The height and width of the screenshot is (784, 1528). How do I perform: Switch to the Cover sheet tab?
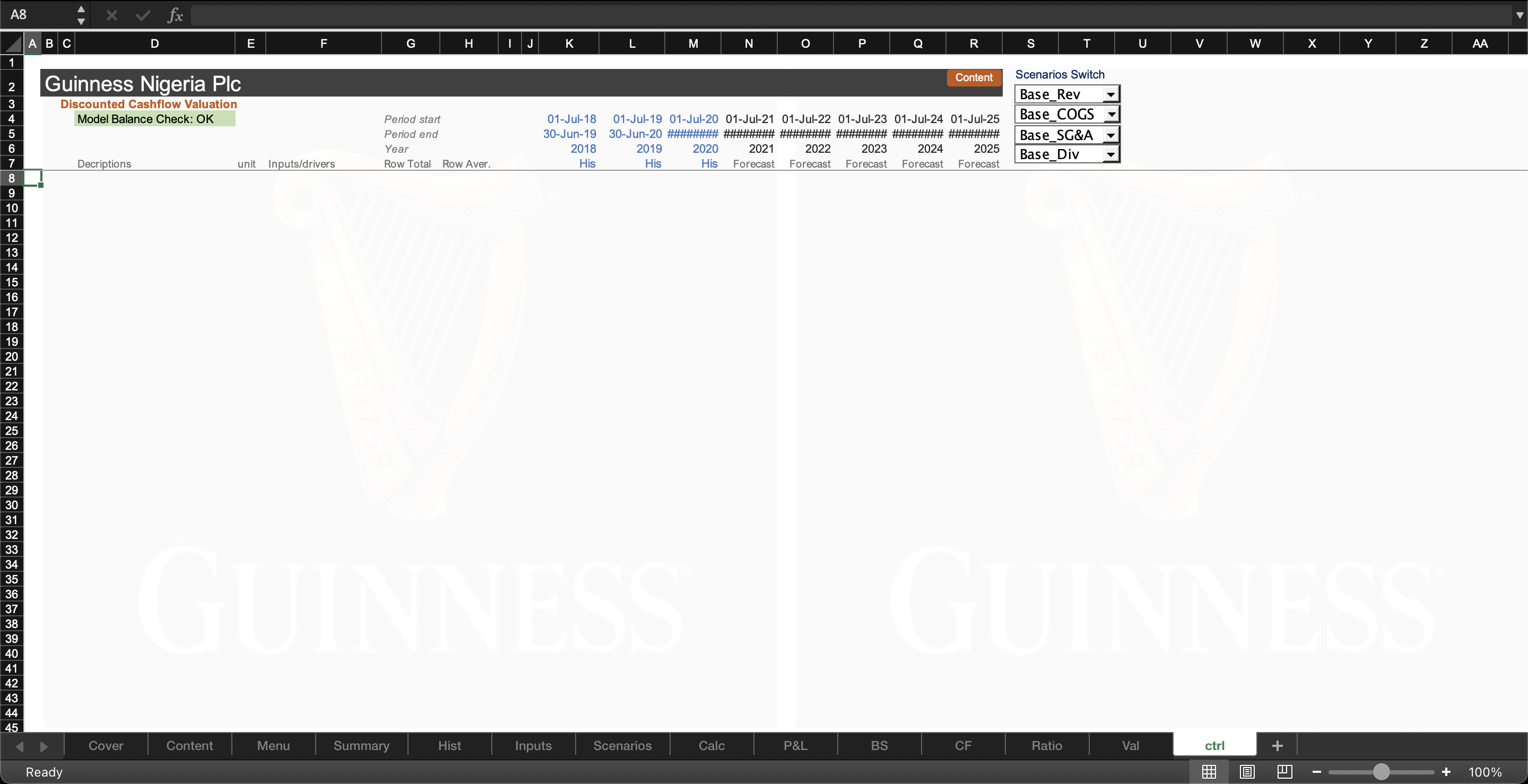(x=106, y=745)
